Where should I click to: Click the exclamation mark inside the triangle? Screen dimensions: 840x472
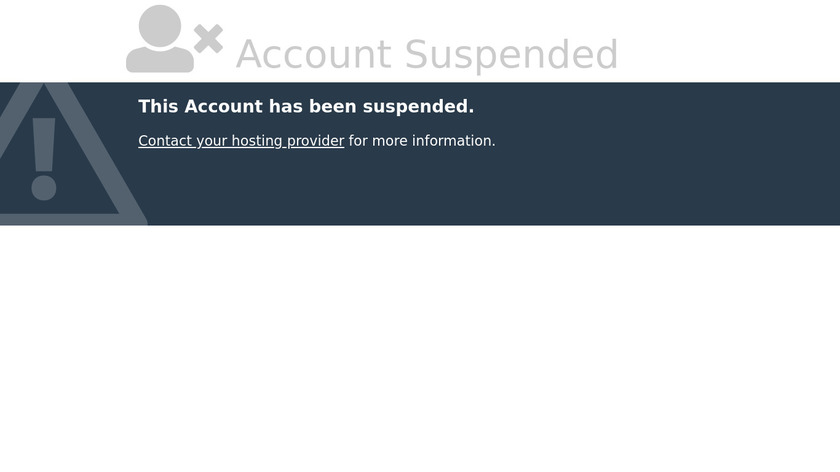tap(43, 158)
